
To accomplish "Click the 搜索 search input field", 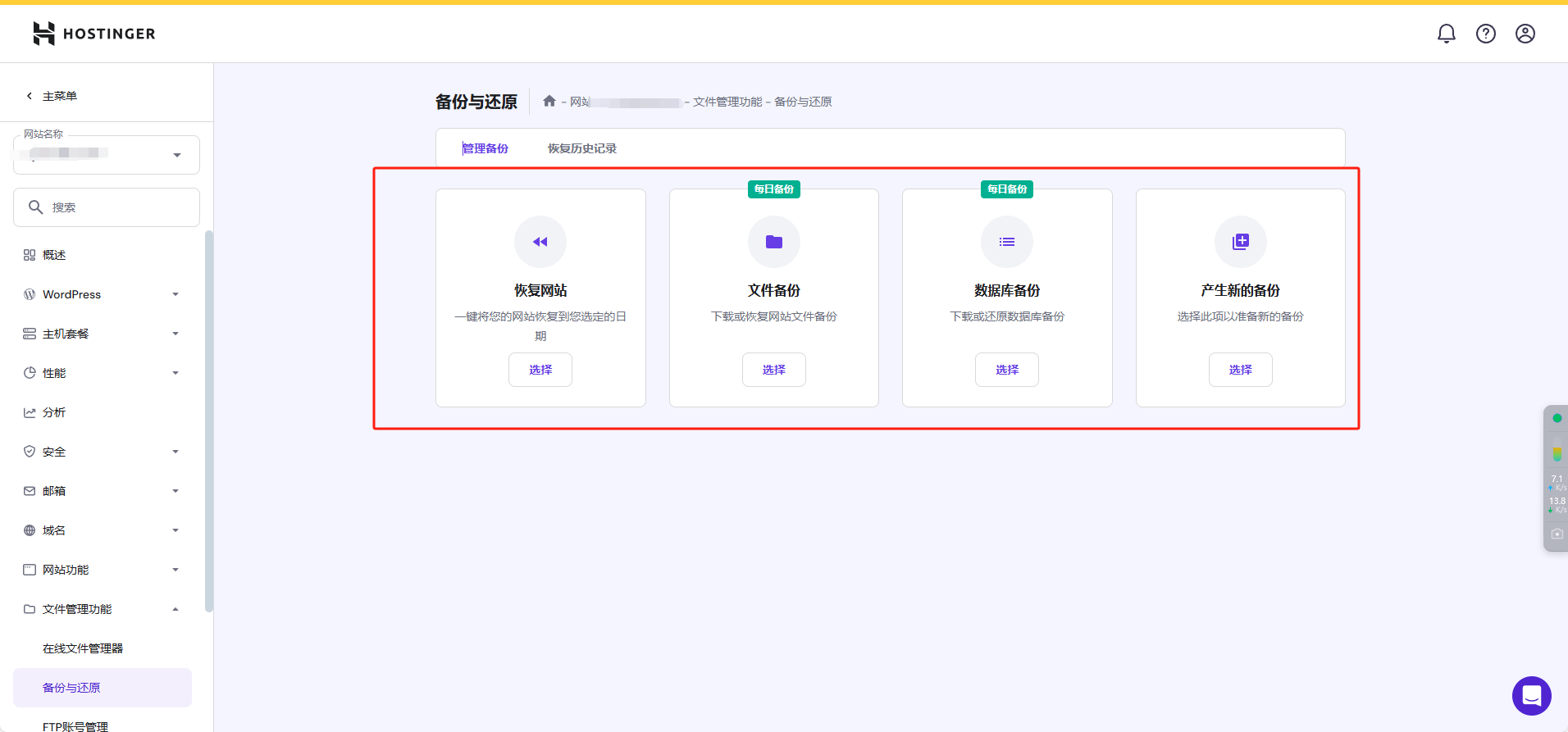I will tap(107, 207).
